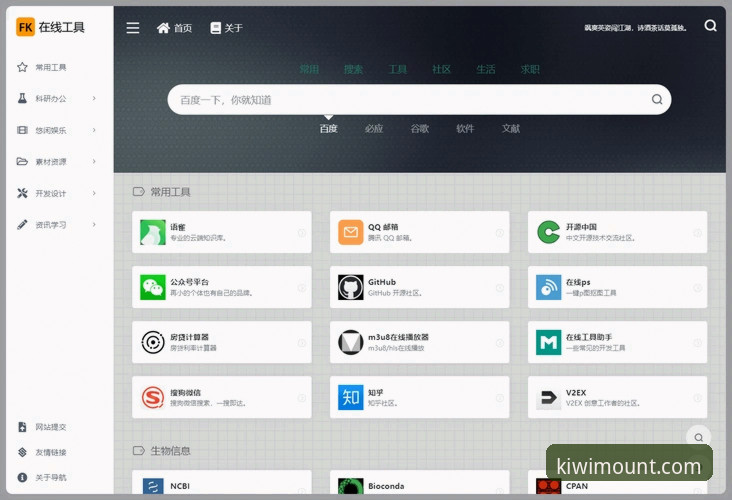Open the CPAN icon
The image size is (732, 500).
click(549, 486)
